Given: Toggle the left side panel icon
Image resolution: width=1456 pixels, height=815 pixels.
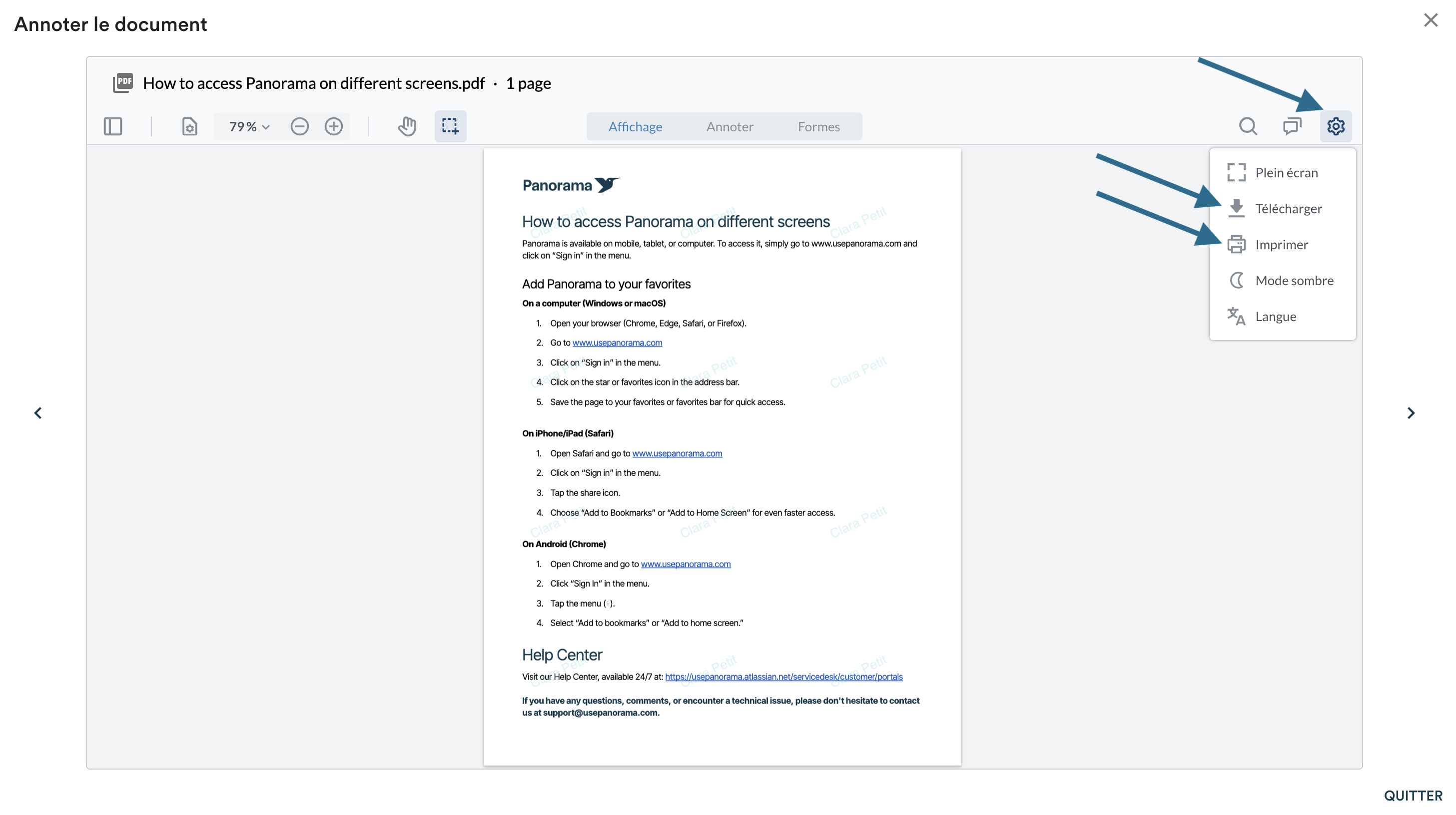Looking at the screenshot, I should [x=112, y=126].
